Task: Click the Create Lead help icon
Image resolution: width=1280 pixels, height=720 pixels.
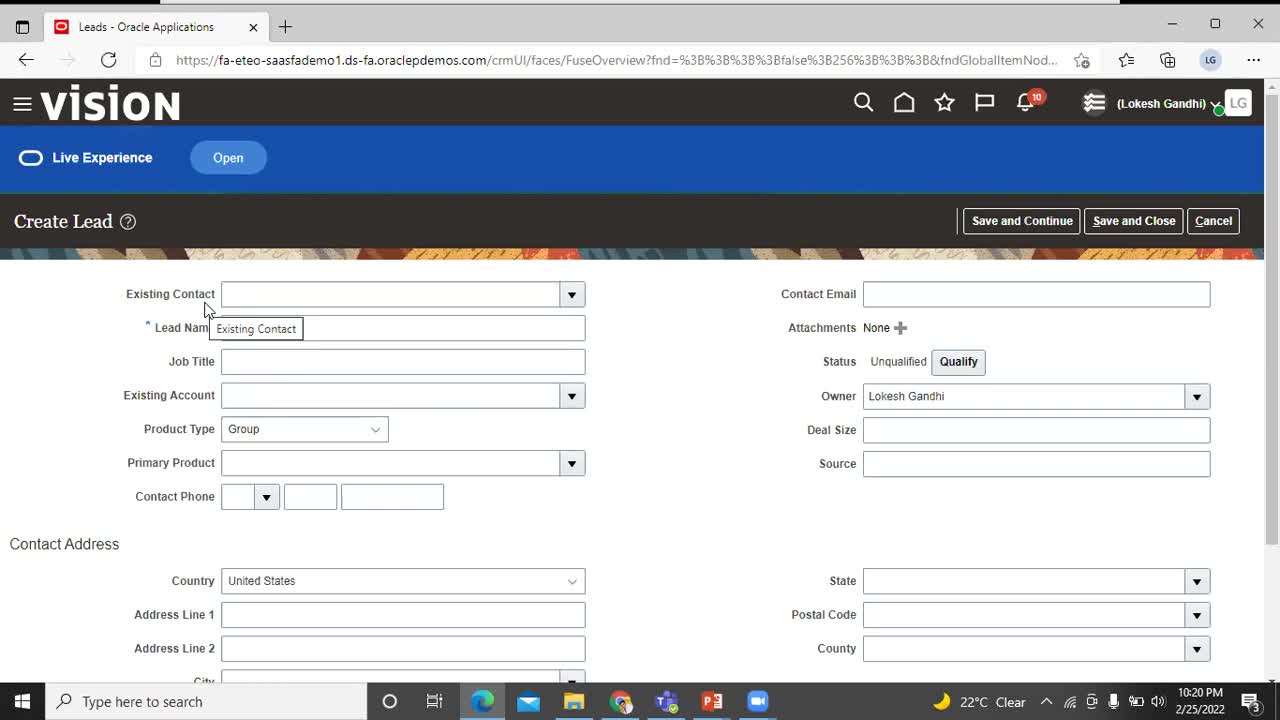Action: pyautogui.click(x=128, y=222)
